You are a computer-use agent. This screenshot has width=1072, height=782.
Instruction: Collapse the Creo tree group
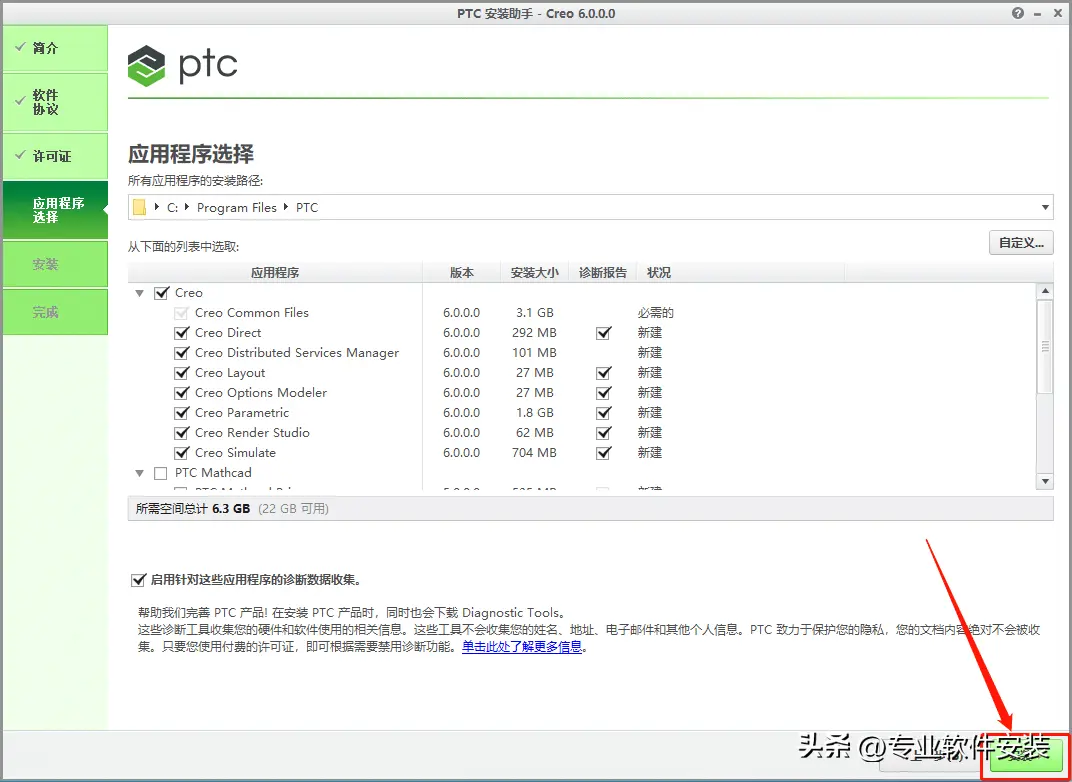click(139, 293)
